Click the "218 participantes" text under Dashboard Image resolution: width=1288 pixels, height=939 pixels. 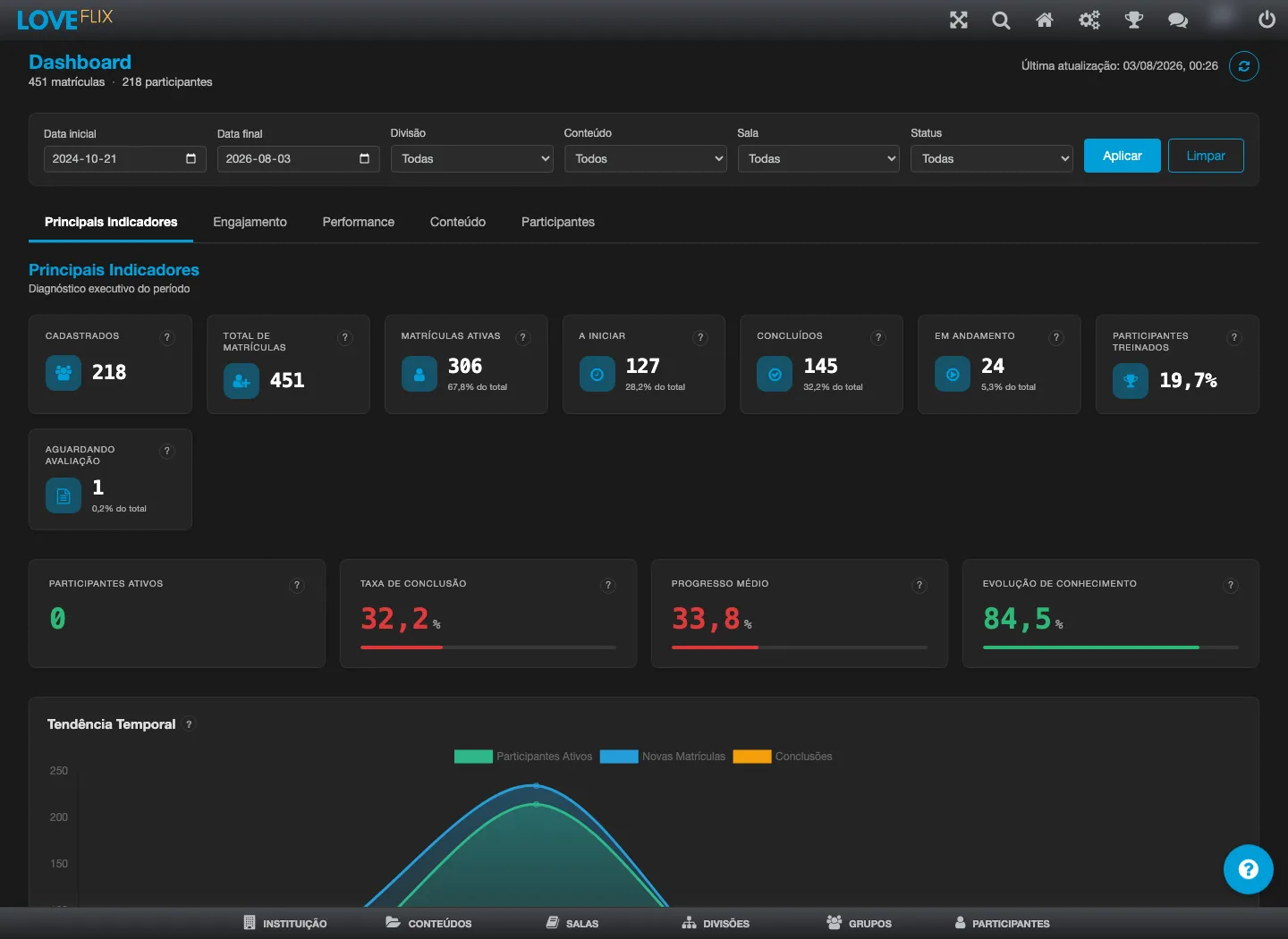coord(167,82)
